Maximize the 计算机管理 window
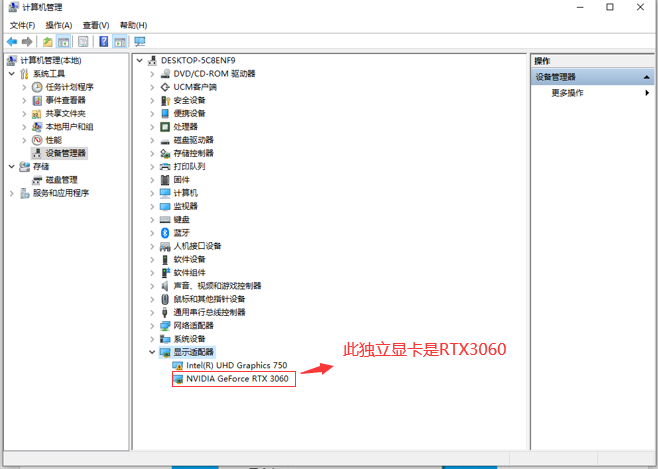 point(610,8)
